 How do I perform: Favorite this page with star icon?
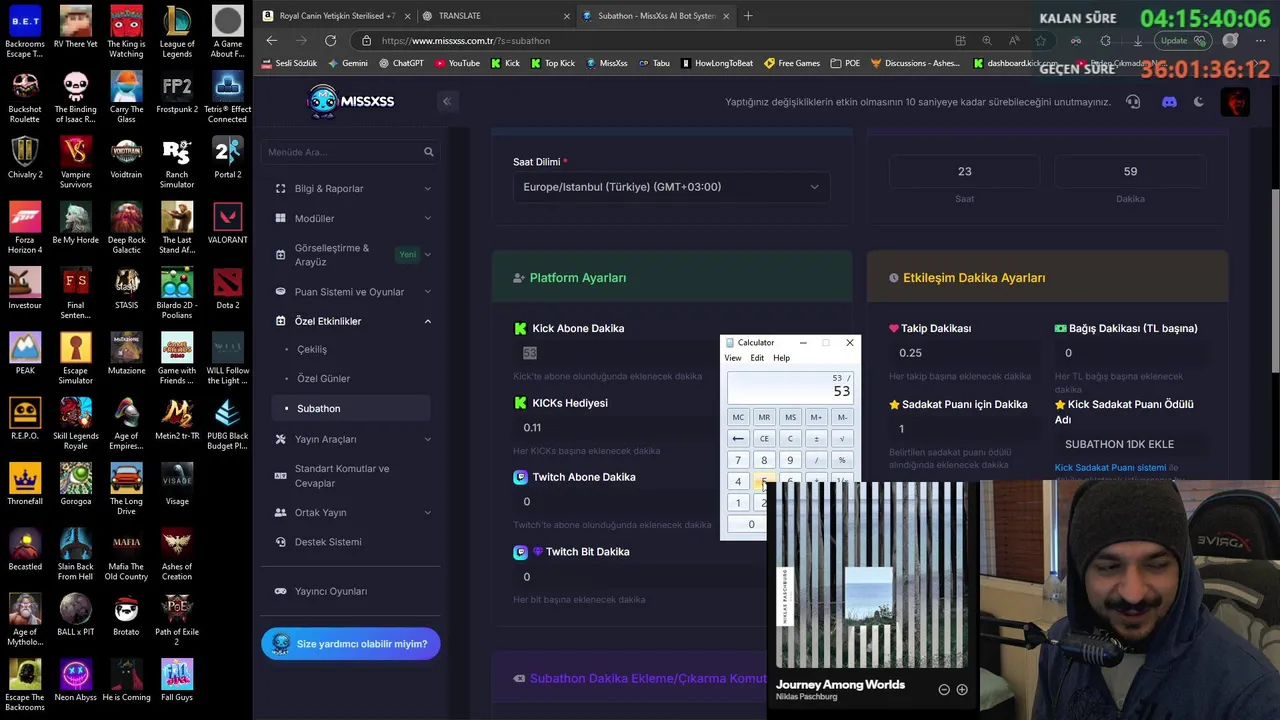coord(1041,41)
